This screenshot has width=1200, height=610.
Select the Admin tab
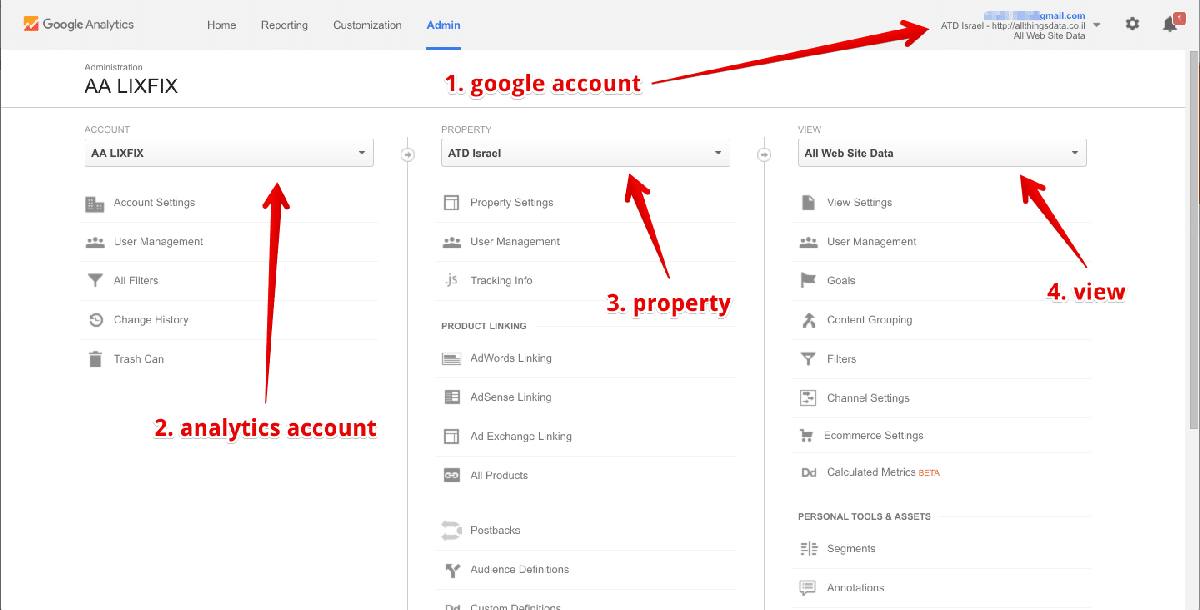coord(443,25)
